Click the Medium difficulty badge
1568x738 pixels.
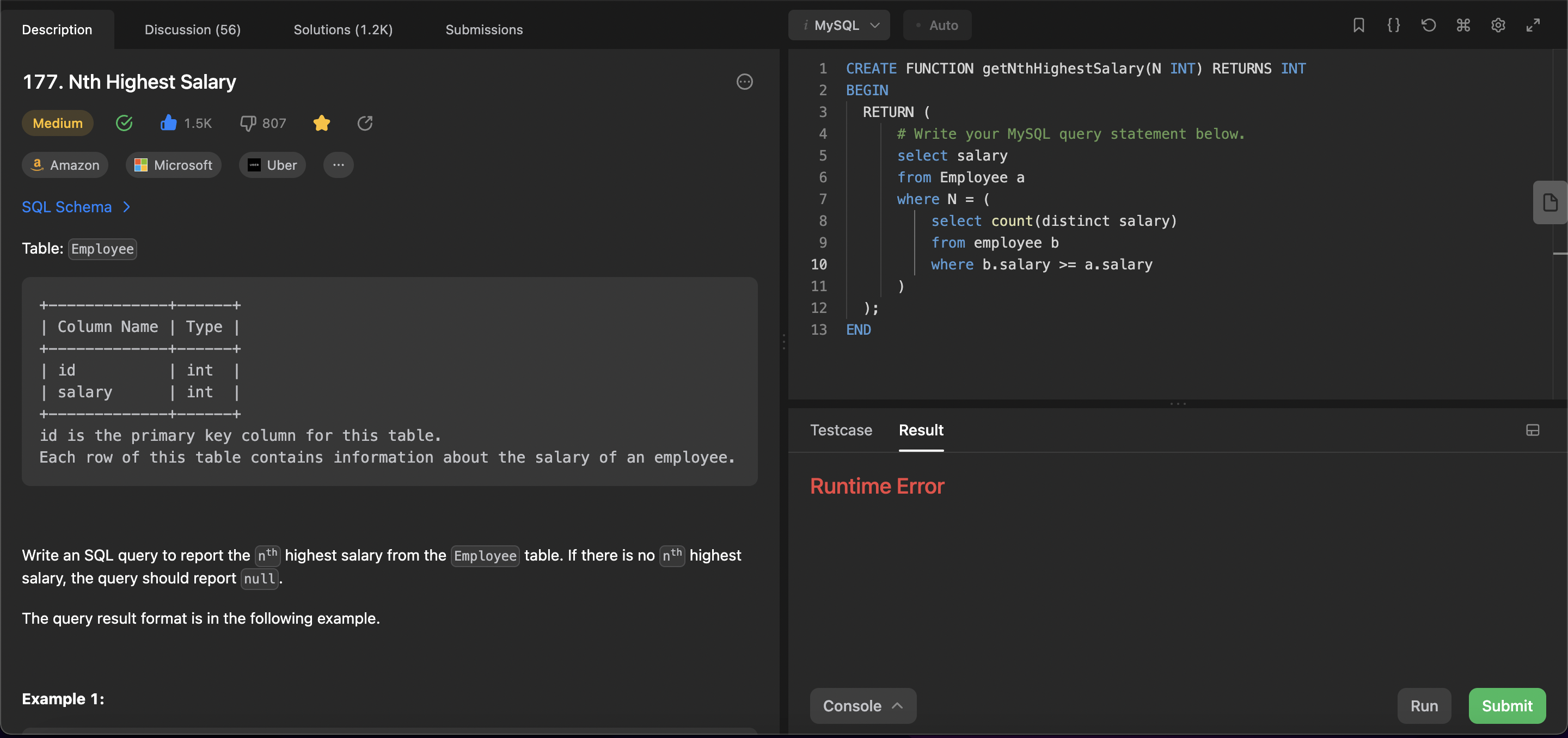(57, 123)
